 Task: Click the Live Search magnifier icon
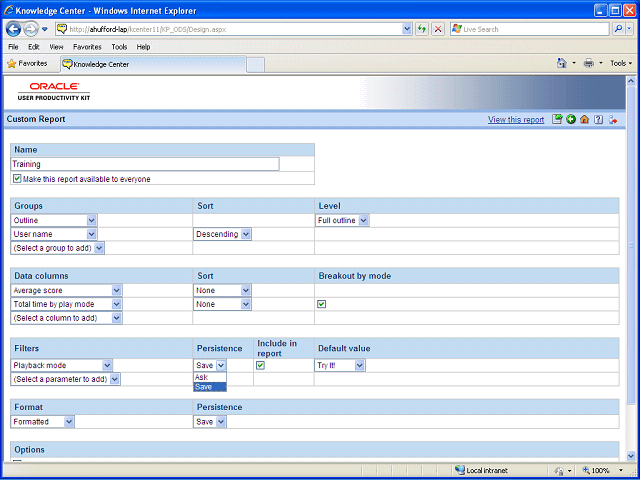tap(618, 29)
